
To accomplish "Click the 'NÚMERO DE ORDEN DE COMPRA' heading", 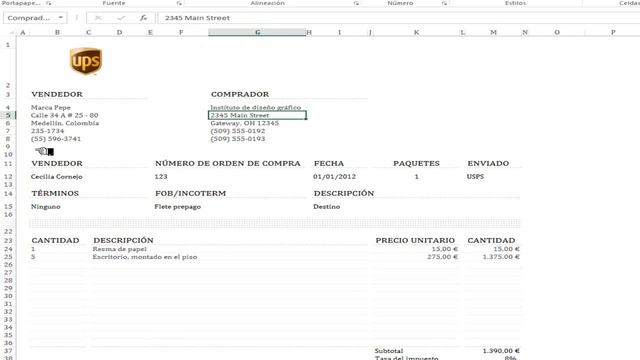I will [x=228, y=163].
